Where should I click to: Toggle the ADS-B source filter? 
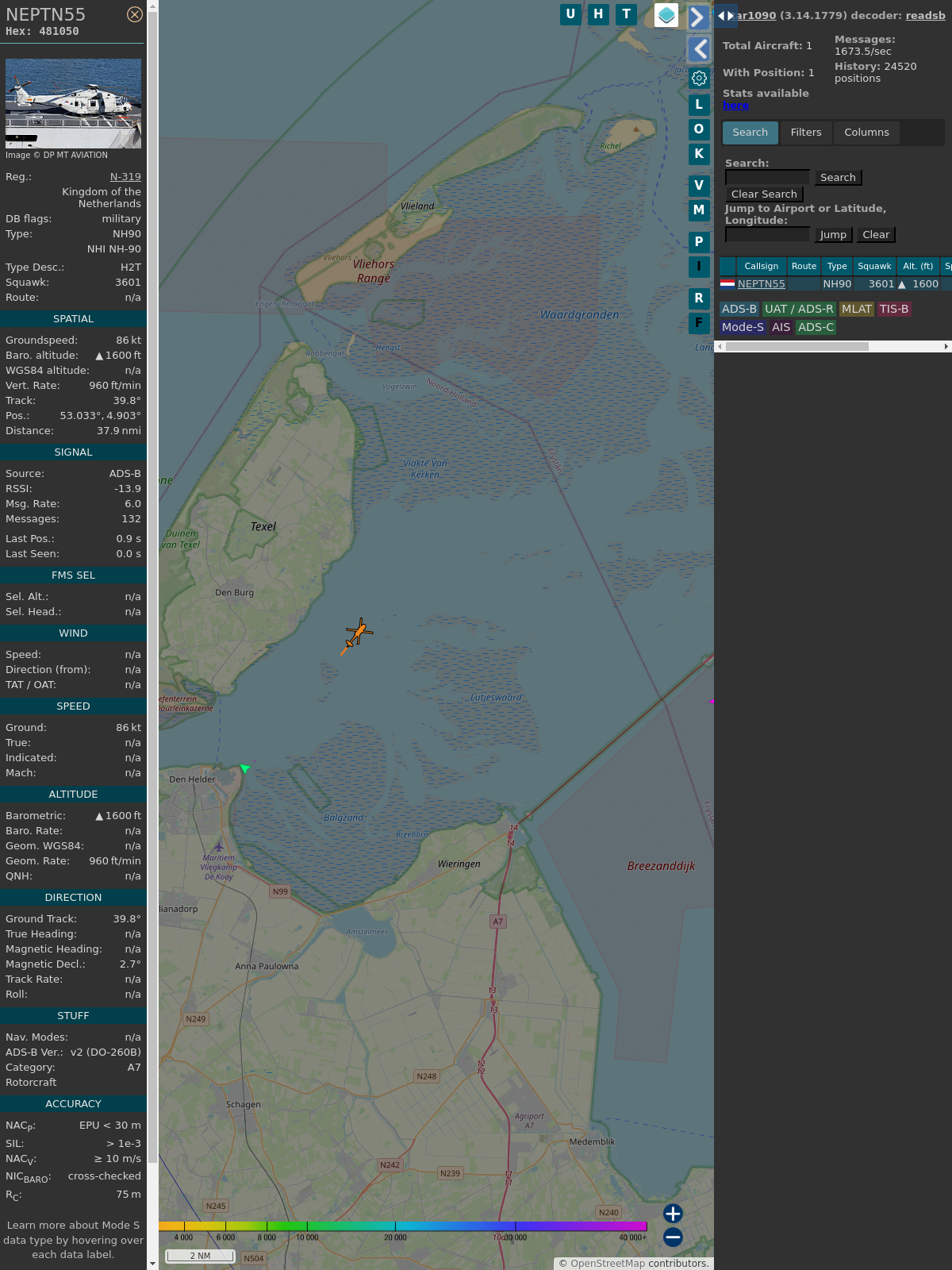click(x=739, y=309)
